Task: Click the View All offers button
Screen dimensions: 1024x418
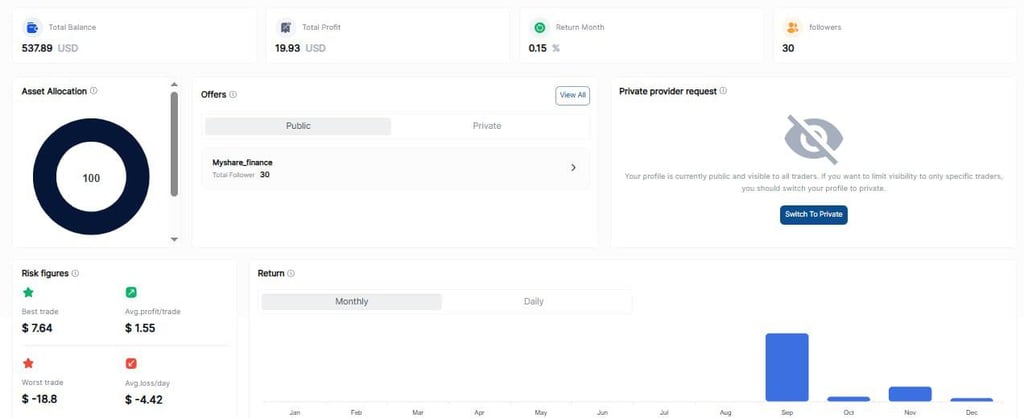Action: (572, 95)
